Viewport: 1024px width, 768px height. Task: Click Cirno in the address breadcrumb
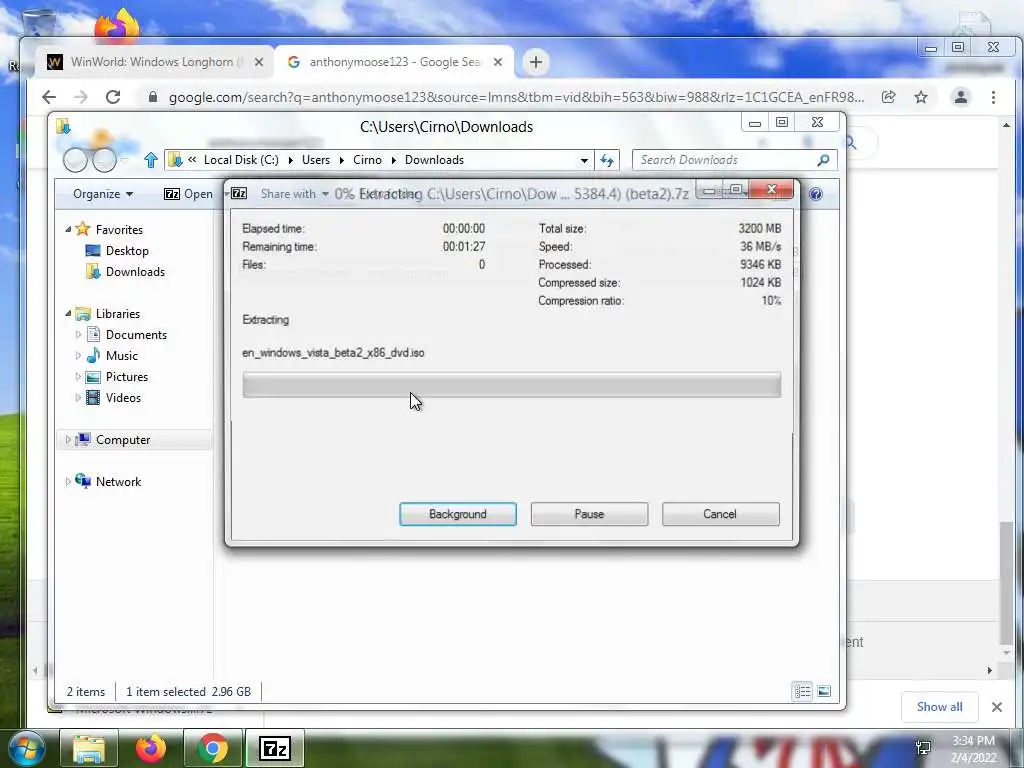click(367, 160)
